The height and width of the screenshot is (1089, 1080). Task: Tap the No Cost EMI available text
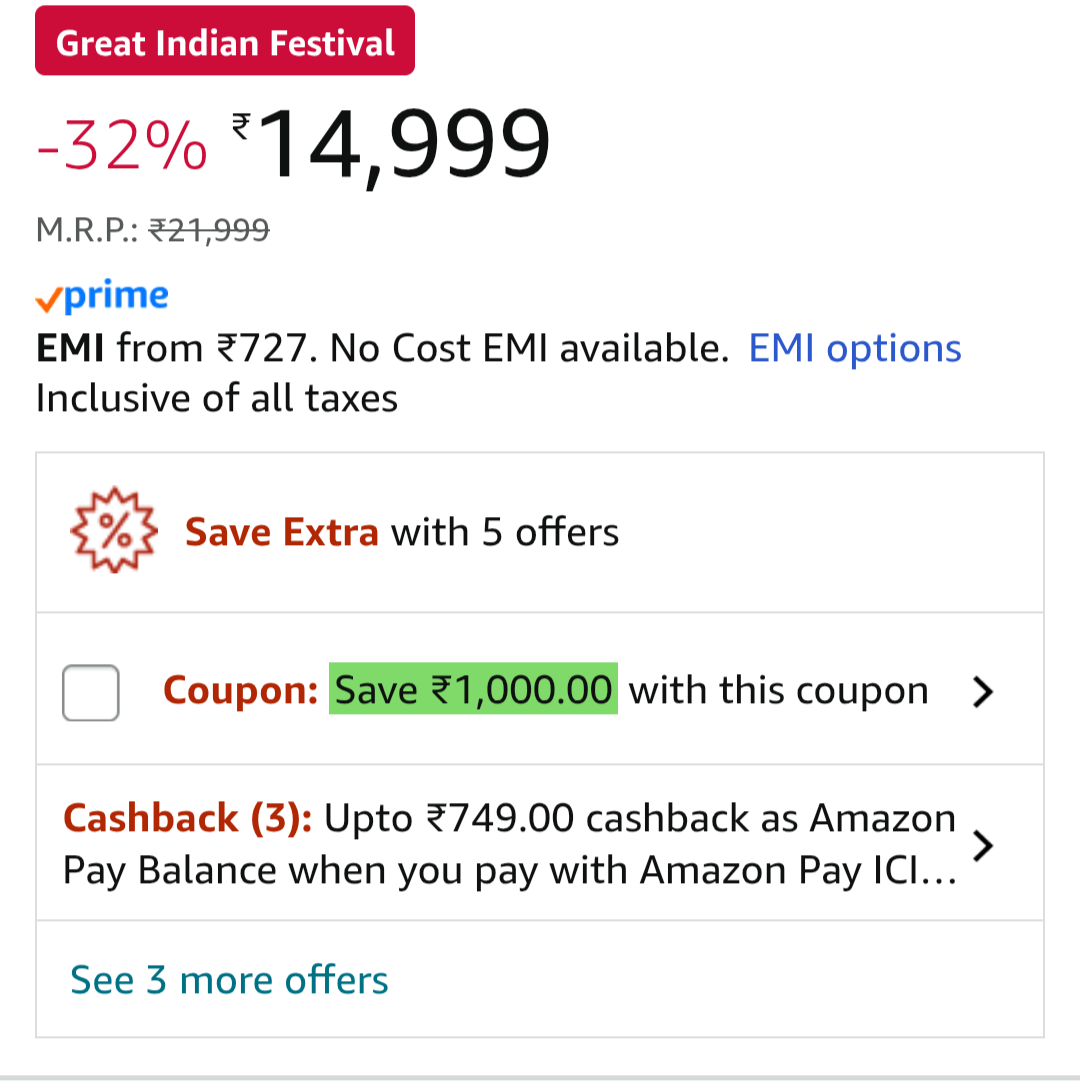point(528,349)
